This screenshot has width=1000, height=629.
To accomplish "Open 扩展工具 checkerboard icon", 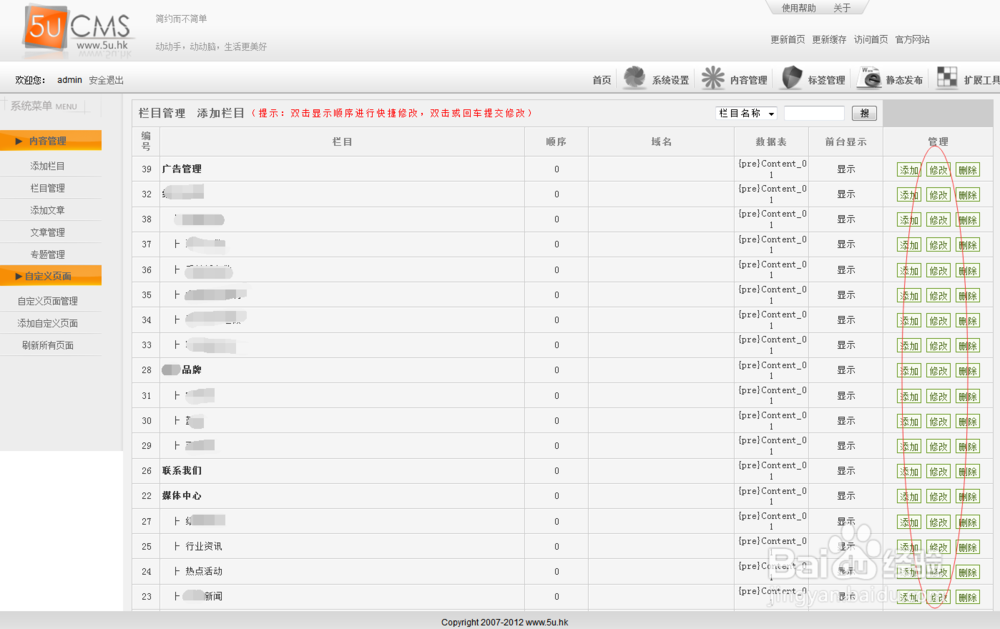I will [x=947, y=78].
